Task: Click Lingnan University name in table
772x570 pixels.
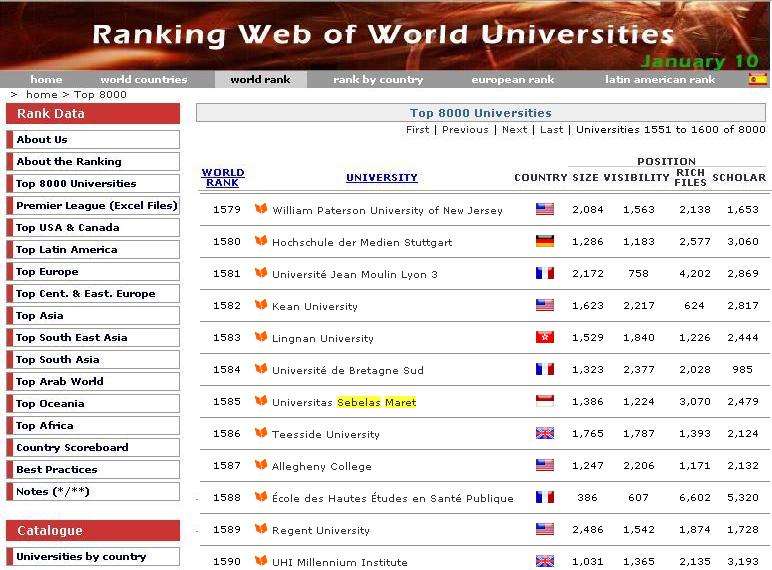Action: (x=323, y=338)
